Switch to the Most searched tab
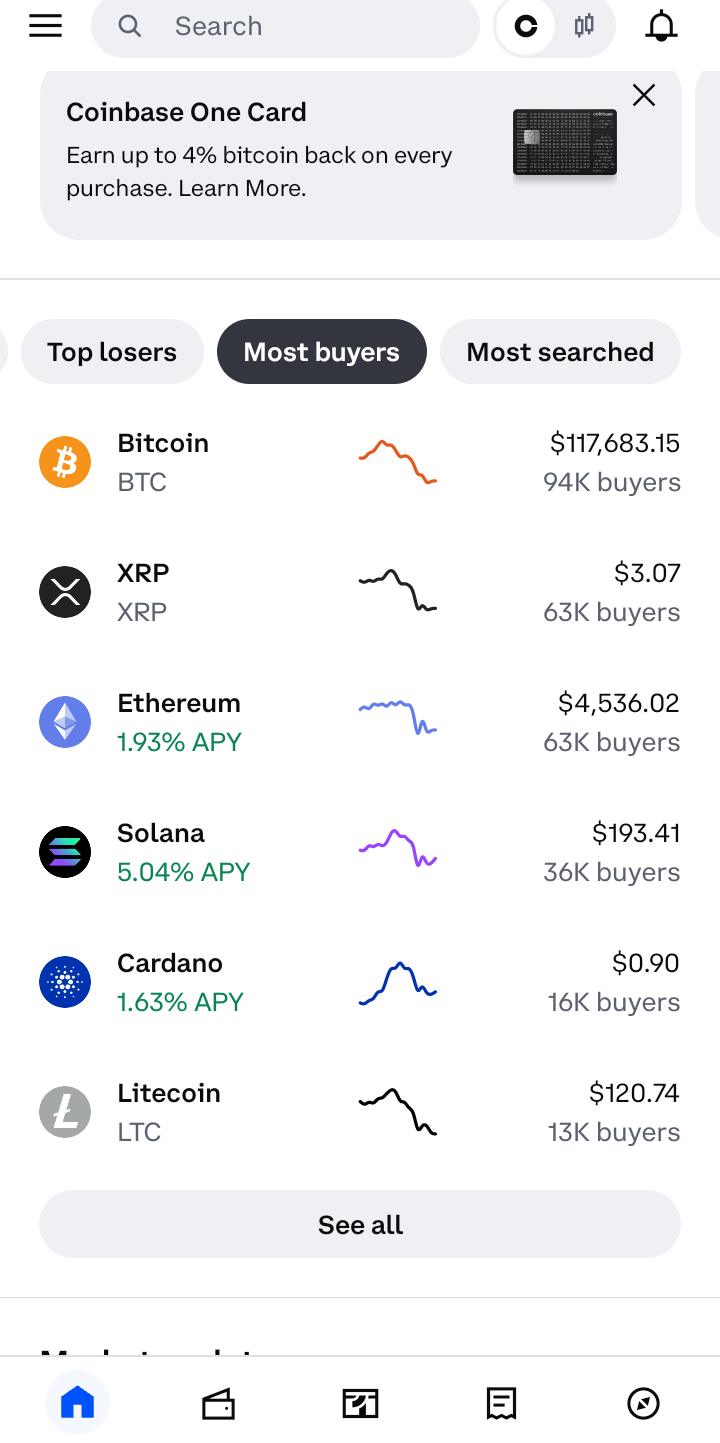720x1443 pixels. (560, 352)
